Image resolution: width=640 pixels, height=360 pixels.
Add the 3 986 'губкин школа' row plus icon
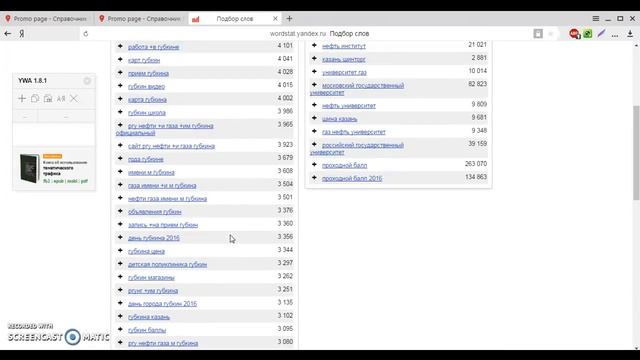coord(120,111)
